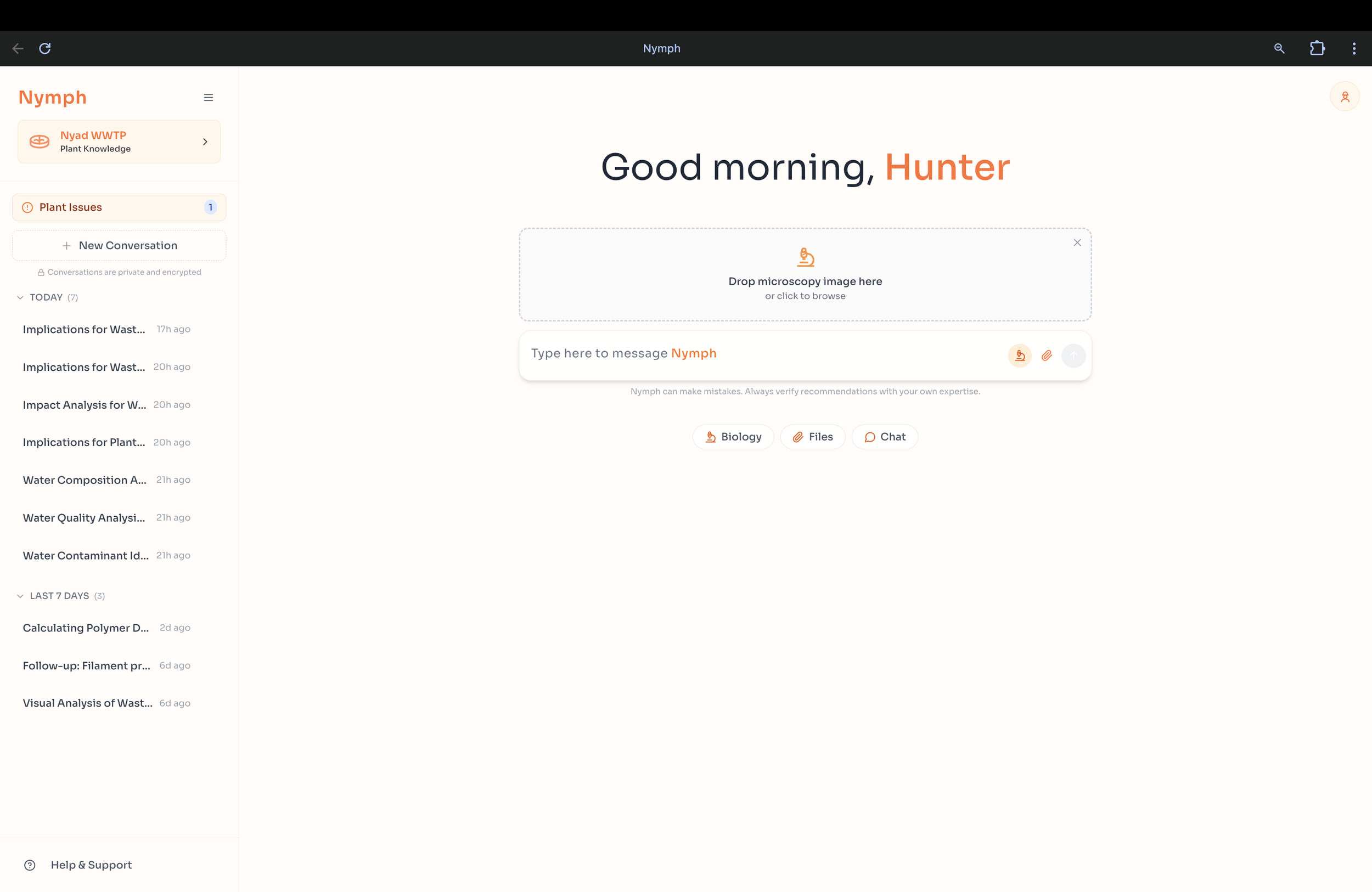The height and width of the screenshot is (892, 1372).
Task: Click the paperclip attach icon
Action: pyautogui.click(x=1047, y=355)
